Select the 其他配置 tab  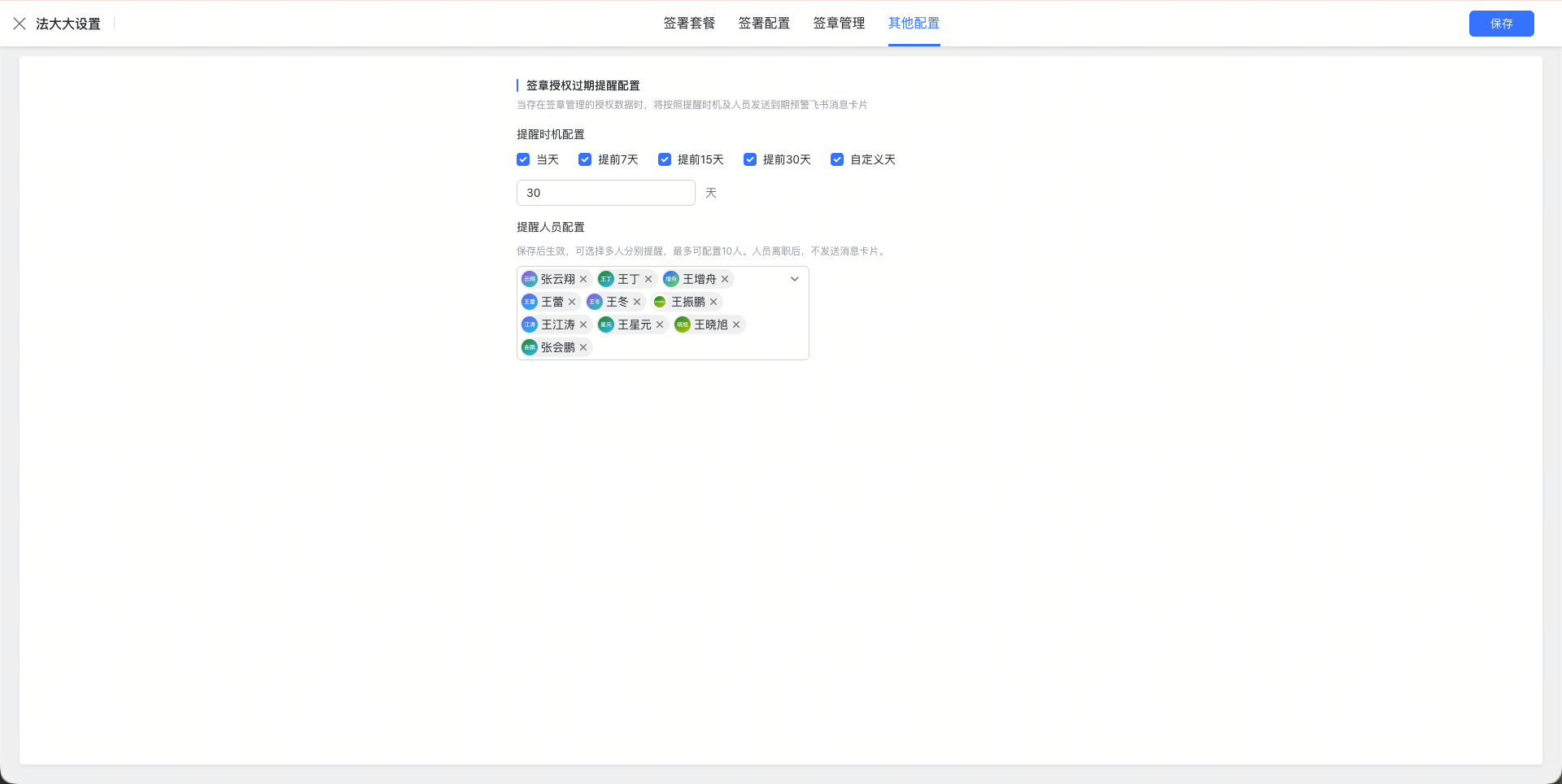tap(914, 24)
